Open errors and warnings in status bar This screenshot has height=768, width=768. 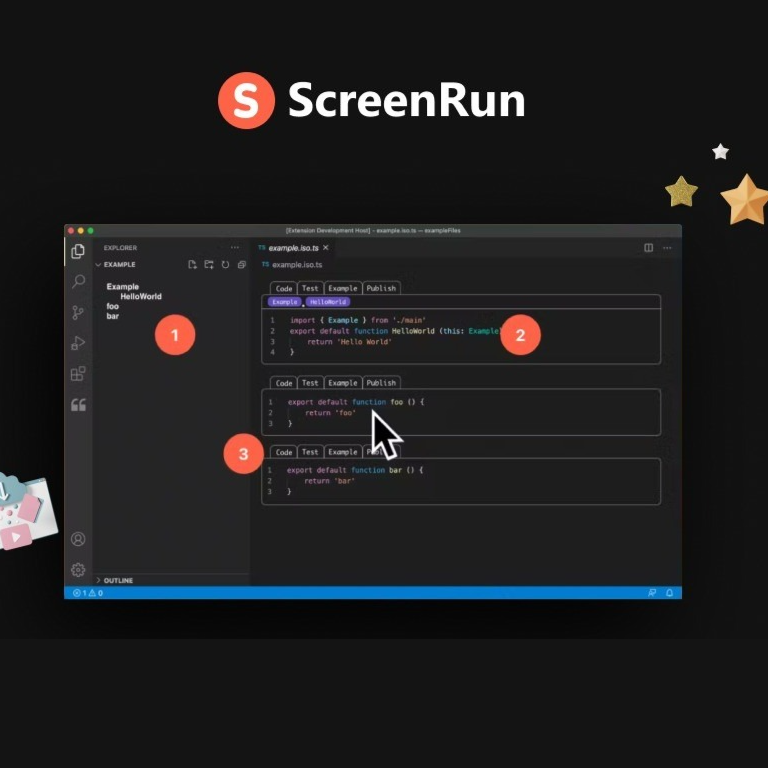coord(88,593)
